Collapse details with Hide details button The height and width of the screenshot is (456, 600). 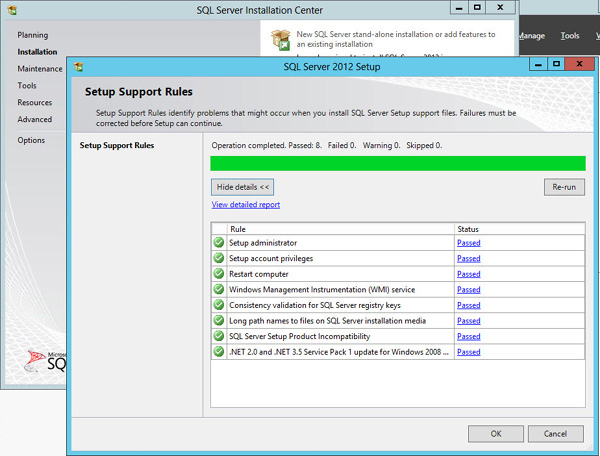click(x=243, y=187)
